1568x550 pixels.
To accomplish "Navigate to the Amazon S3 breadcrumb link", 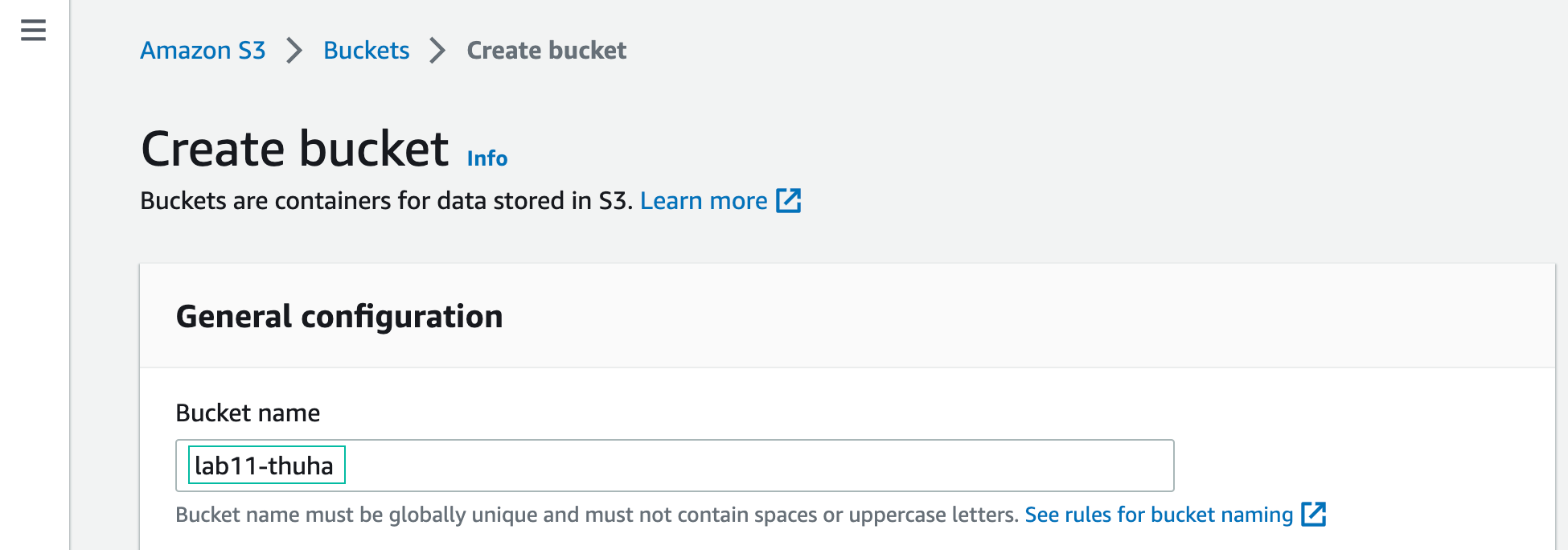I will coord(203,50).
